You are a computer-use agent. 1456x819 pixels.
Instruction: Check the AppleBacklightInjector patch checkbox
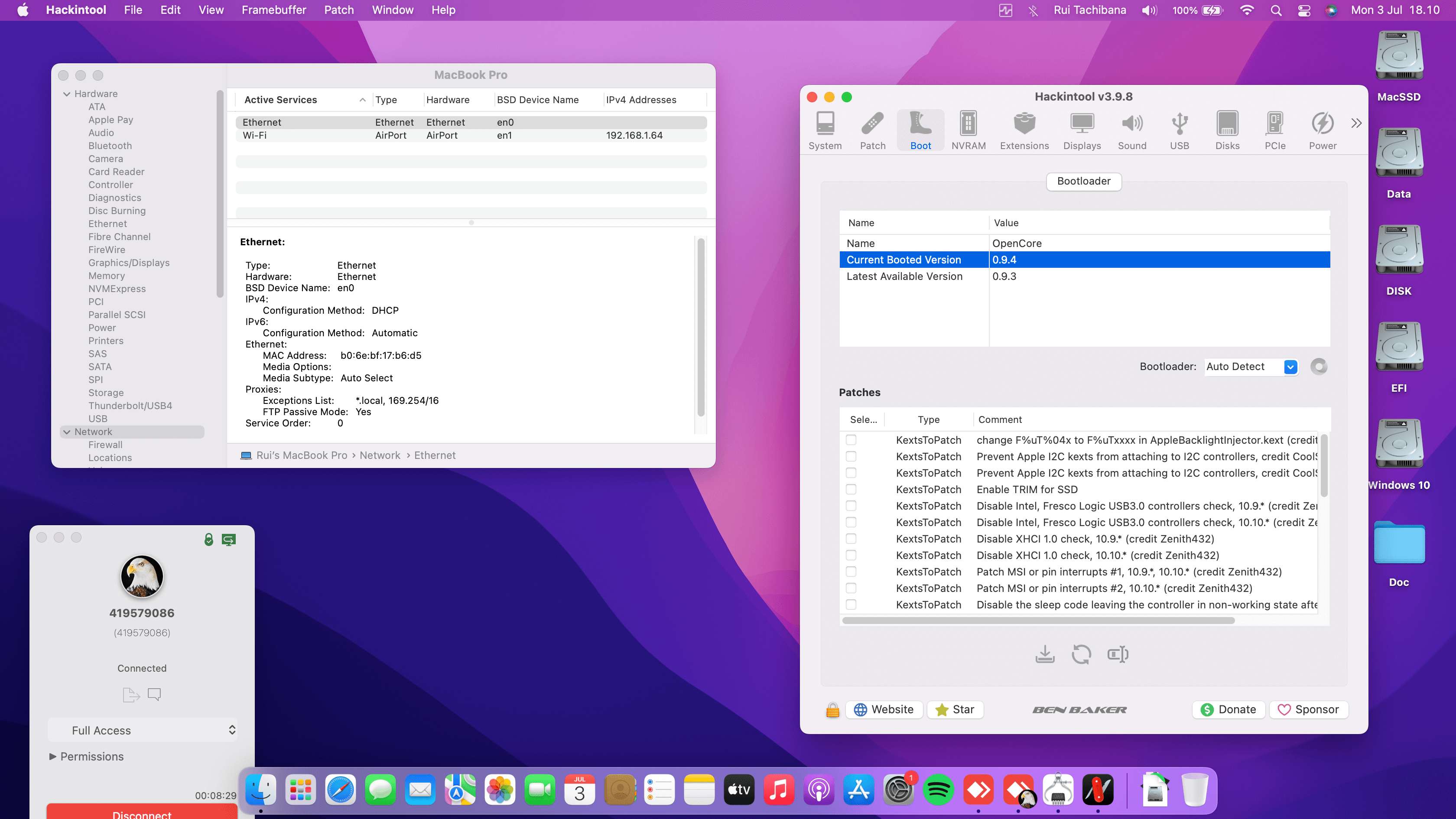pyautogui.click(x=851, y=440)
